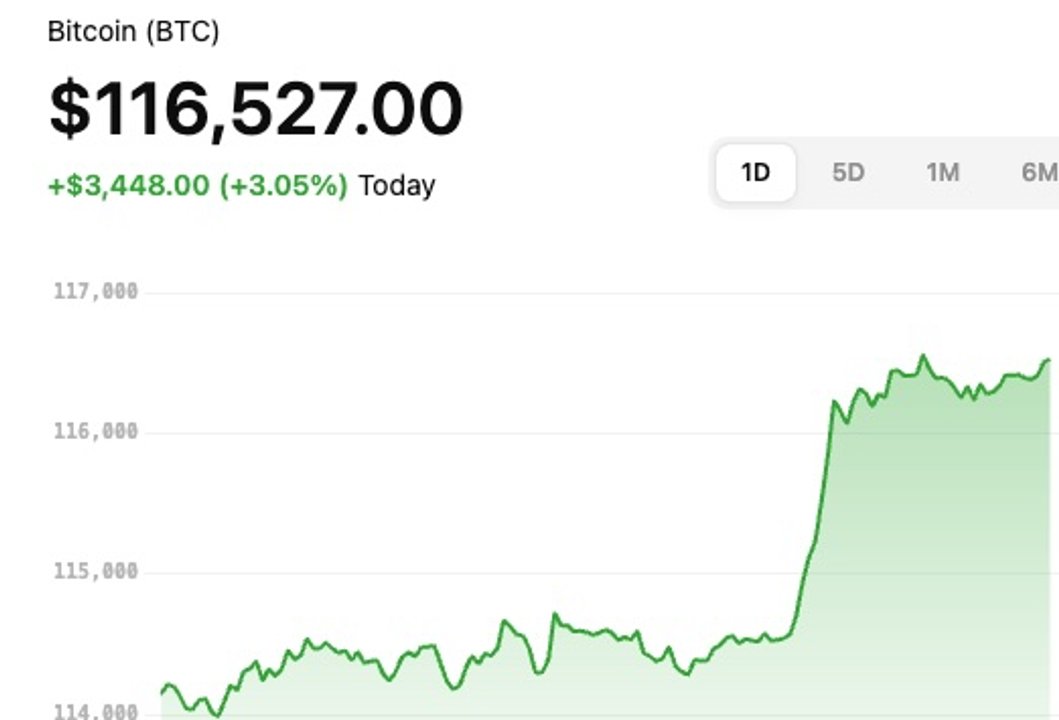
Task: Click the highest peak of the price line
Action: pyautogui.click(x=923, y=355)
